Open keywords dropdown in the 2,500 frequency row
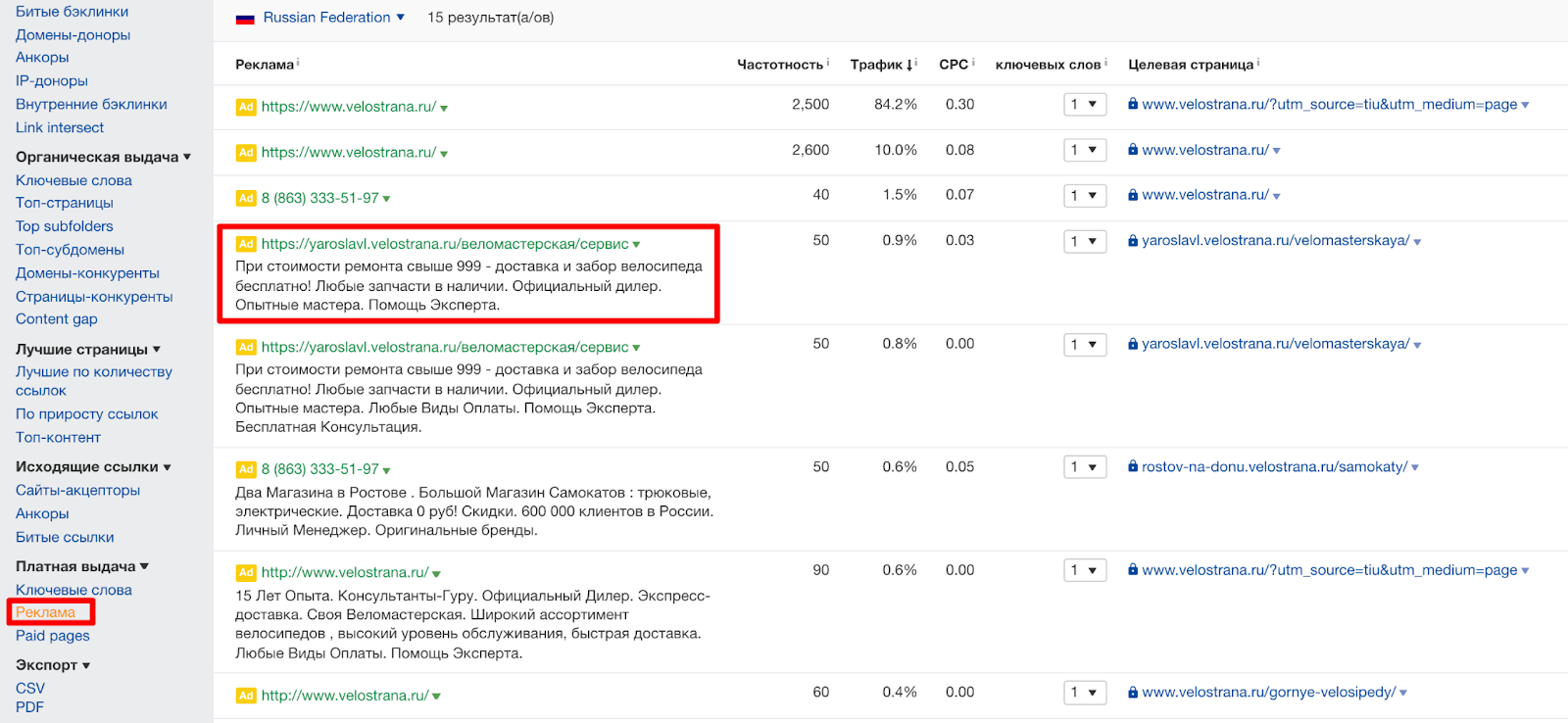Screen dimensions: 1568x723 tap(1085, 104)
